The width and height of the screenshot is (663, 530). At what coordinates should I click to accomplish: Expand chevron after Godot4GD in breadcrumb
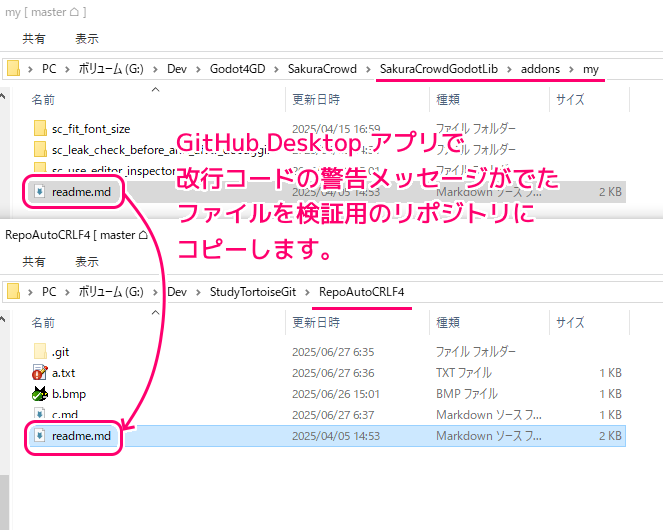coord(269,68)
